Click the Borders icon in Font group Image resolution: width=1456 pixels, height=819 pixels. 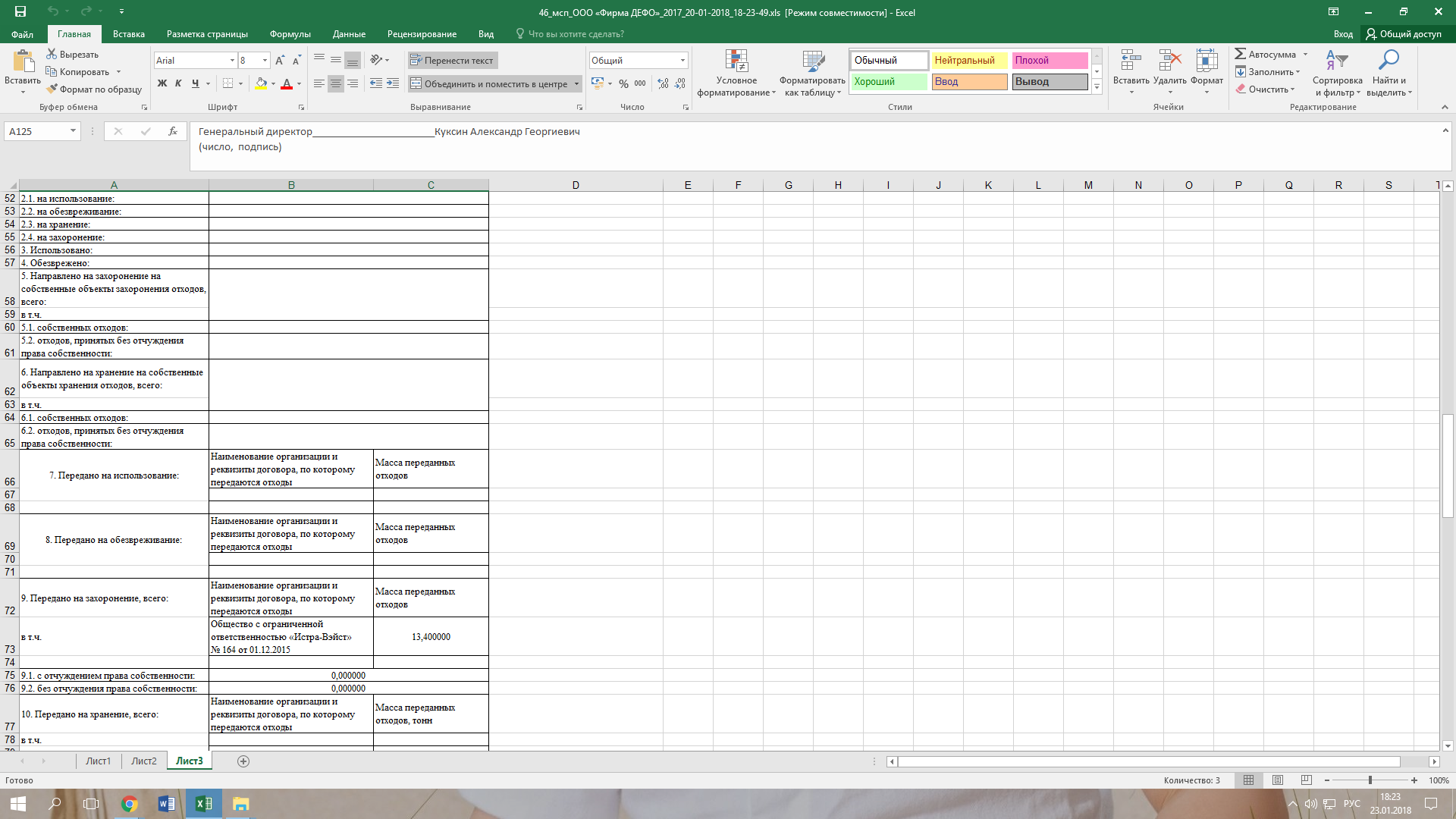[x=227, y=83]
